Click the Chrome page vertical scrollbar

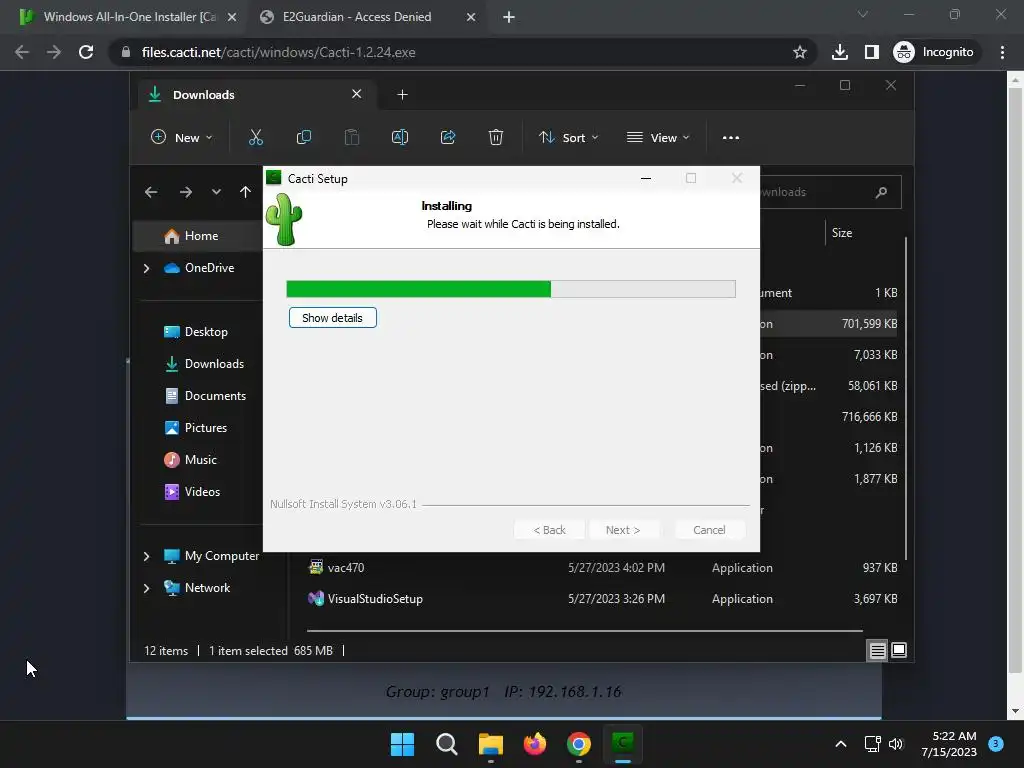1015,396
